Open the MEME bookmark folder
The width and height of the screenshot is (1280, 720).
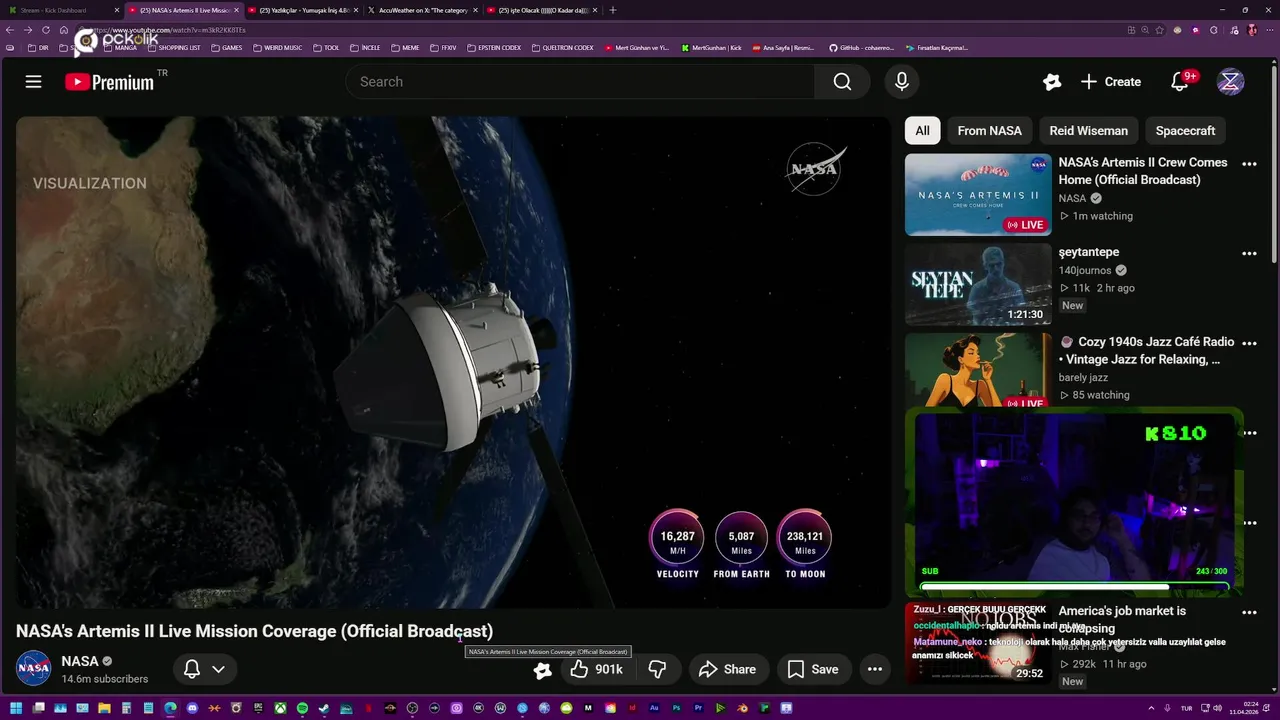point(405,48)
